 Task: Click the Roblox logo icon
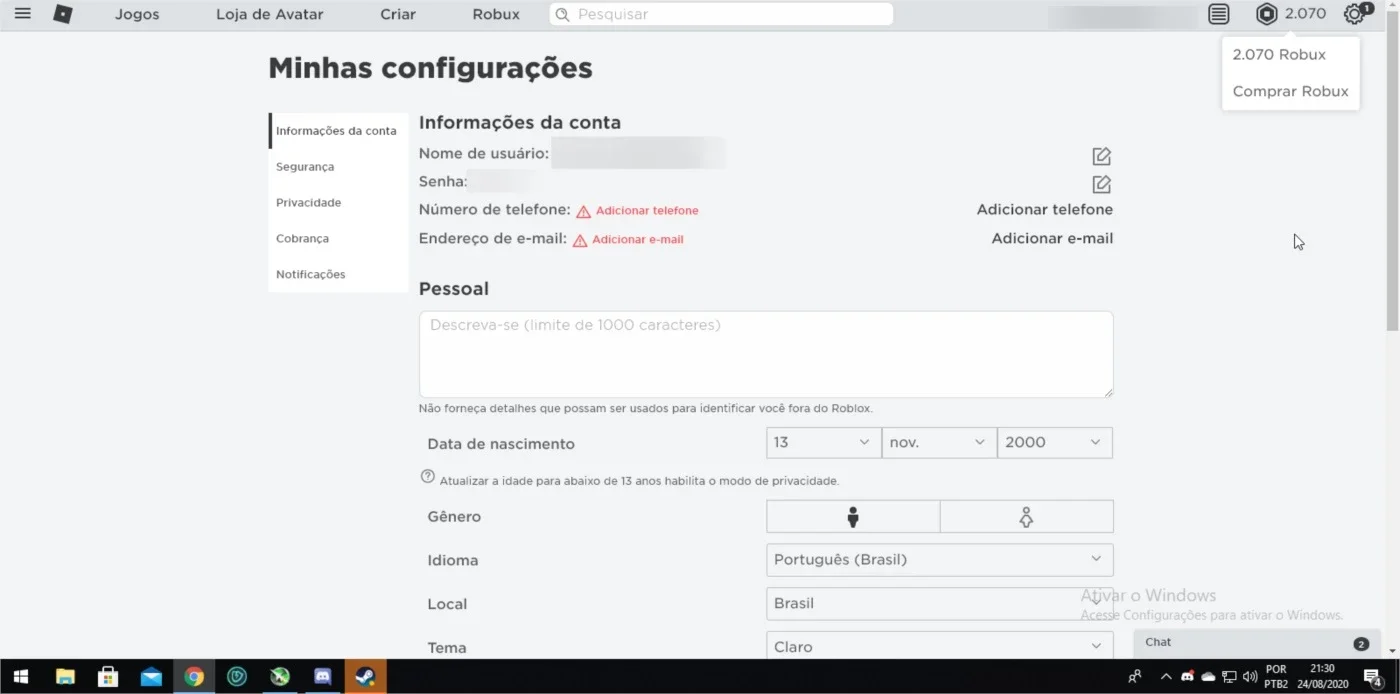[x=62, y=14]
